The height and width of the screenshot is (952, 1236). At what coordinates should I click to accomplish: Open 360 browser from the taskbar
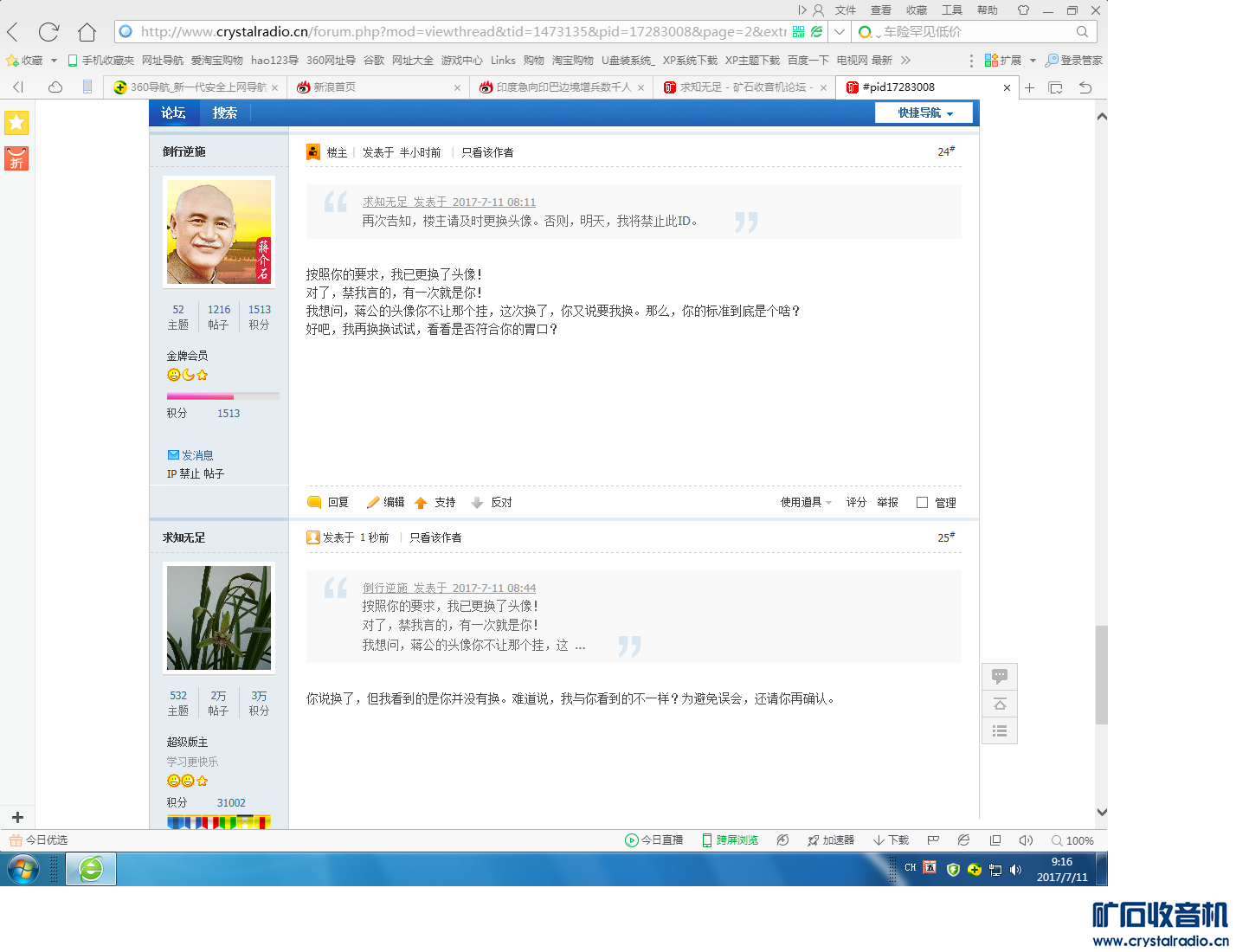pyautogui.click(x=91, y=868)
